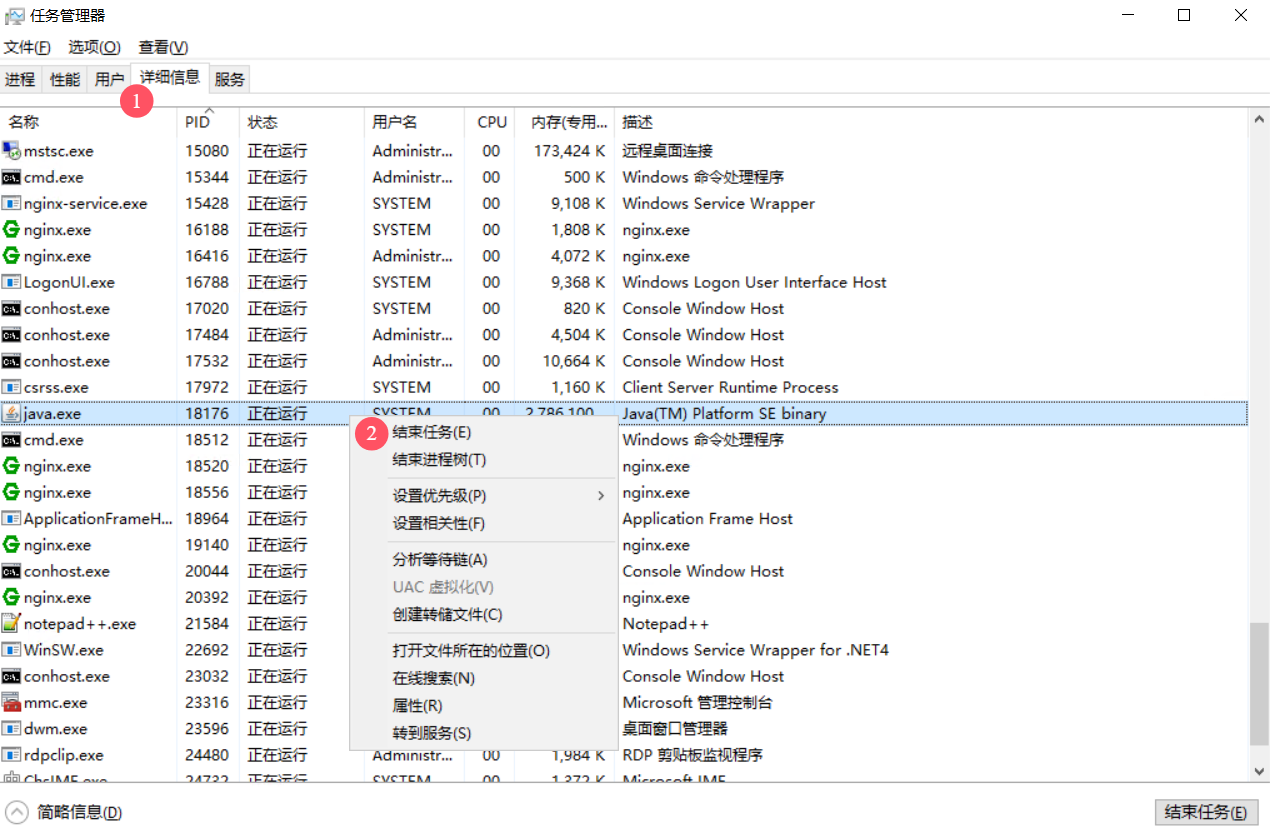Viewport: 1270px width, 835px height.
Task: Select the ApplicationFrameH... process icon
Action: tap(11, 518)
